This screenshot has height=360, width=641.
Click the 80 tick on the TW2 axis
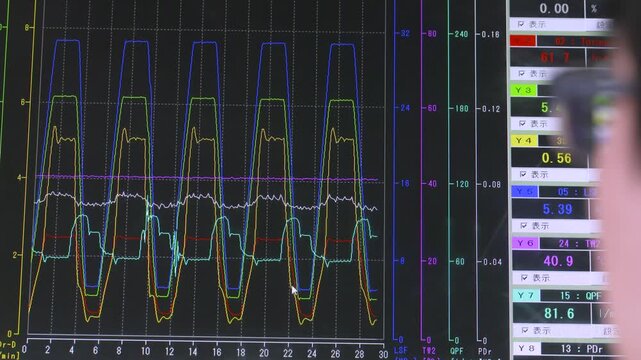[432, 34]
